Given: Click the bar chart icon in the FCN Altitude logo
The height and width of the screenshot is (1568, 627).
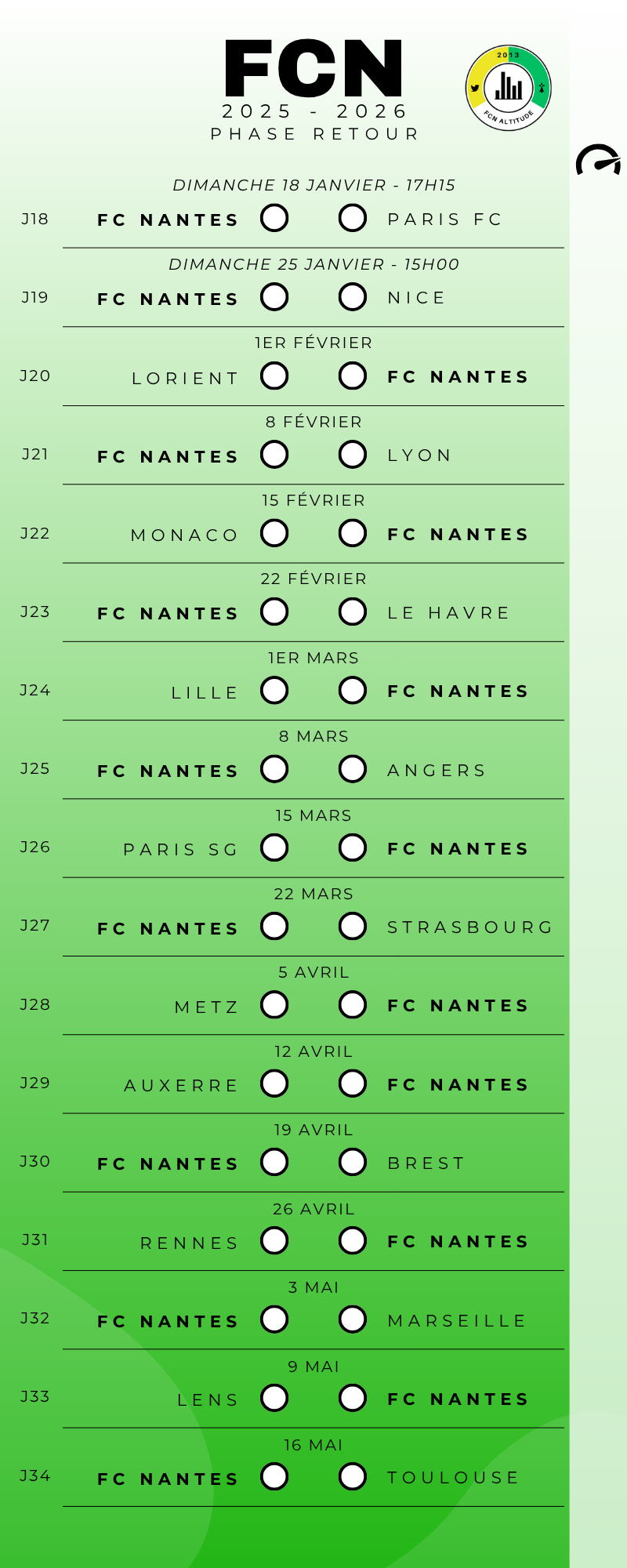Looking at the screenshot, I should tap(509, 87).
